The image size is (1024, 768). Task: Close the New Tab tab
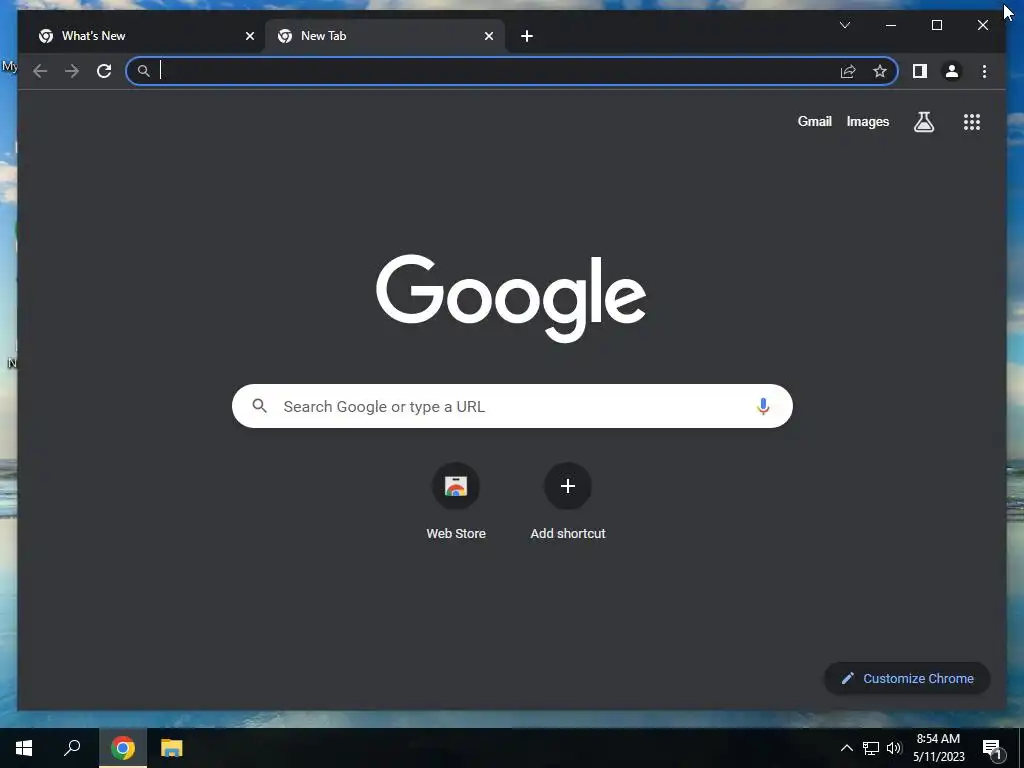tap(488, 36)
